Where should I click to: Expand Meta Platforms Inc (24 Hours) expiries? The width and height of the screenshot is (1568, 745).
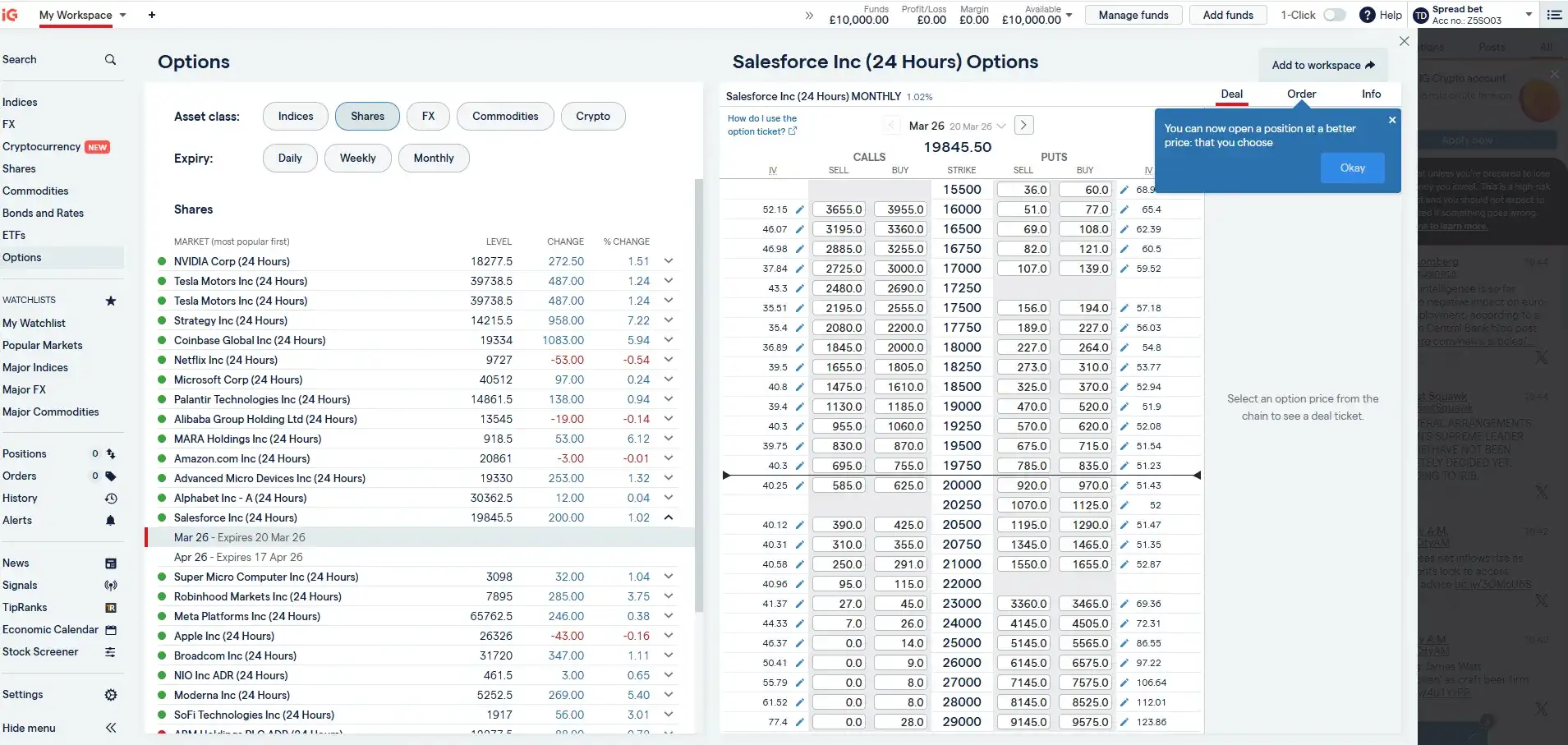pos(669,616)
